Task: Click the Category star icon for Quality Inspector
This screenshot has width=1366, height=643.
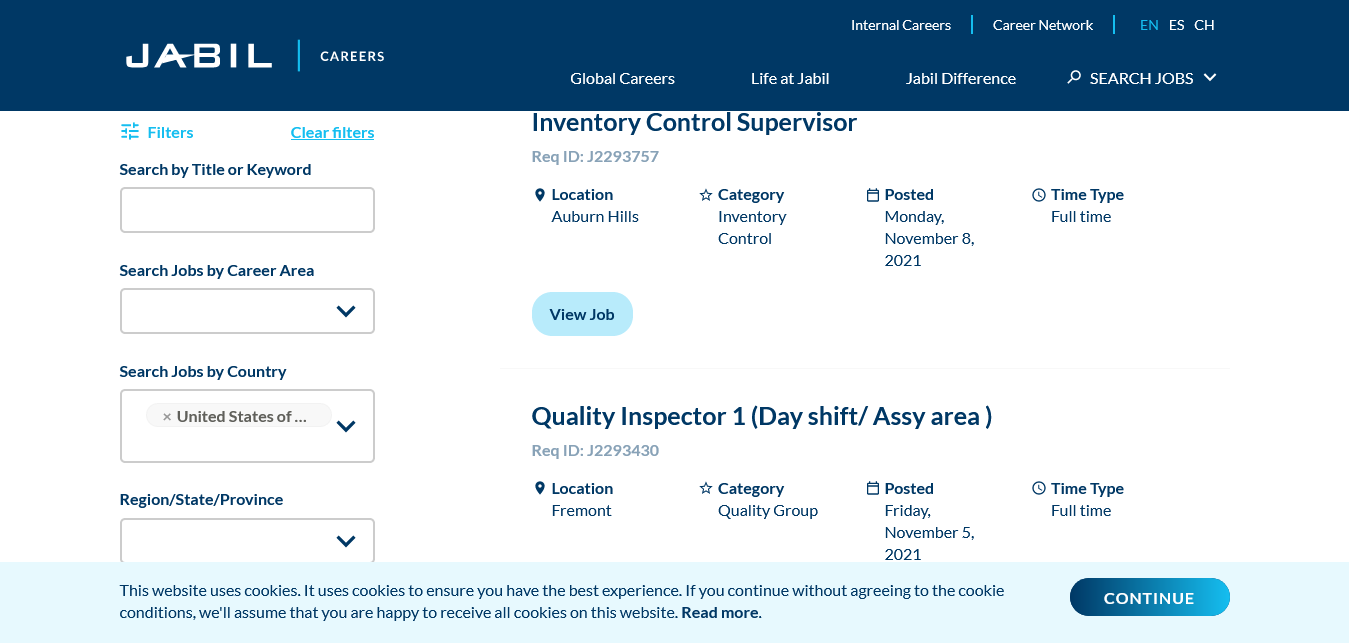Action: [x=706, y=489]
